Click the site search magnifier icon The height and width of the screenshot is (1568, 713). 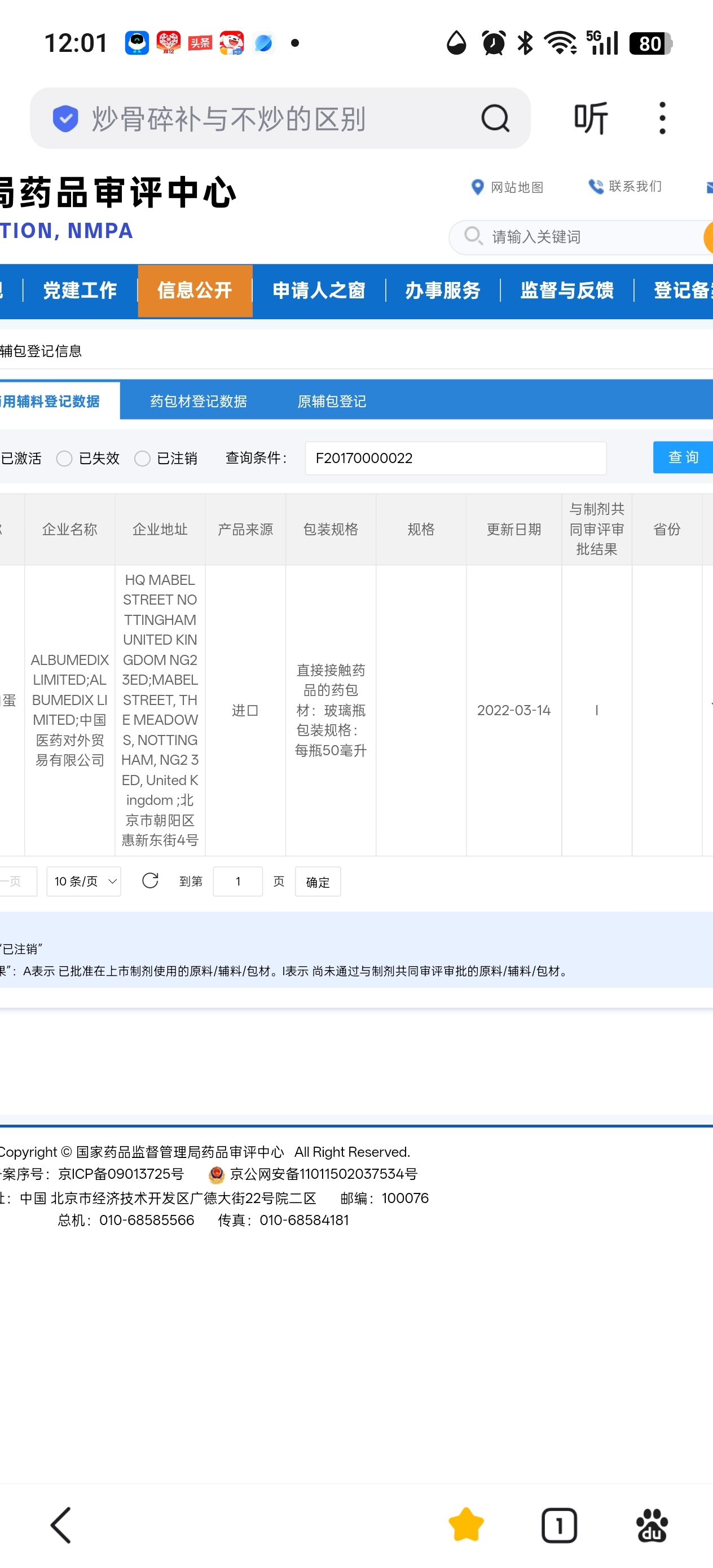[x=473, y=236]
